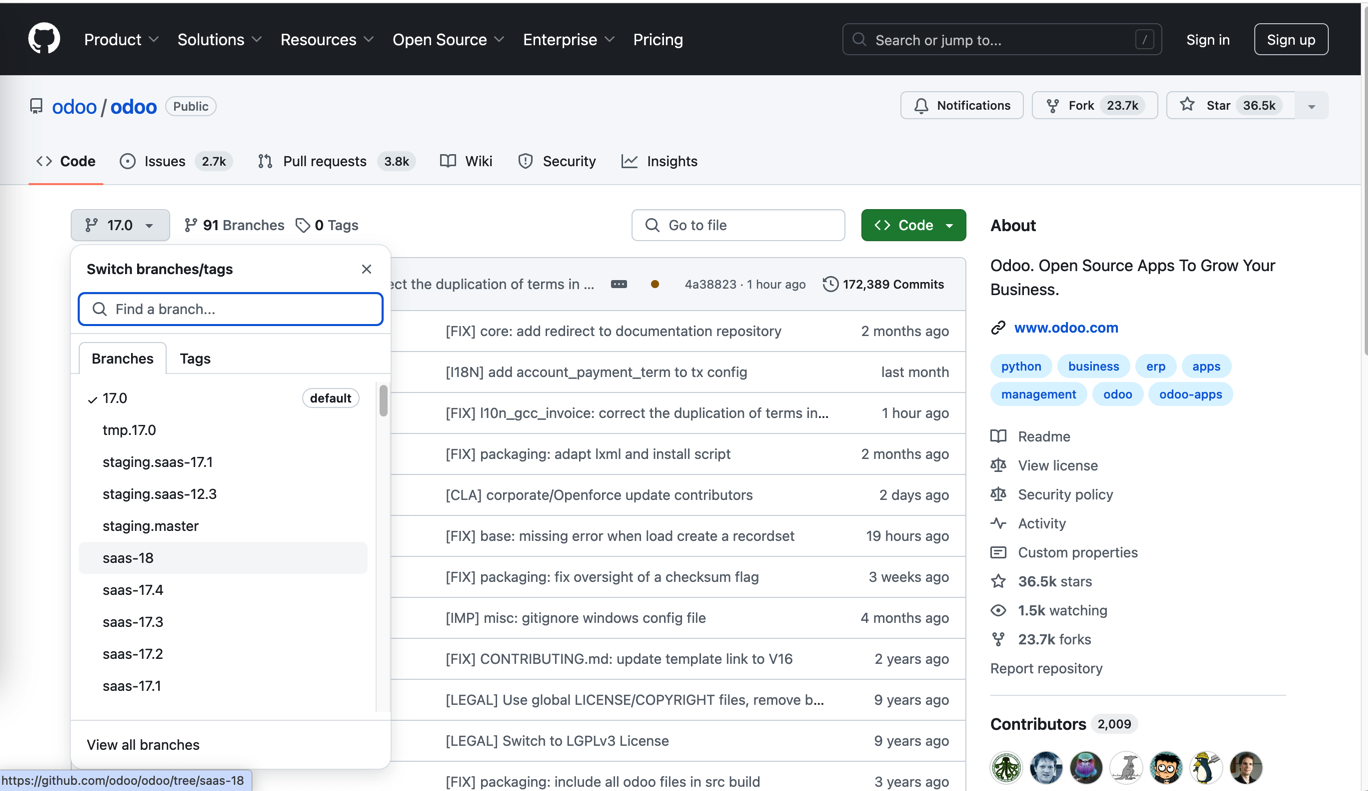This screenshot has height=791, width=1368.
Task: Click the GitHub Octocat logo
Action: (44, 39)
